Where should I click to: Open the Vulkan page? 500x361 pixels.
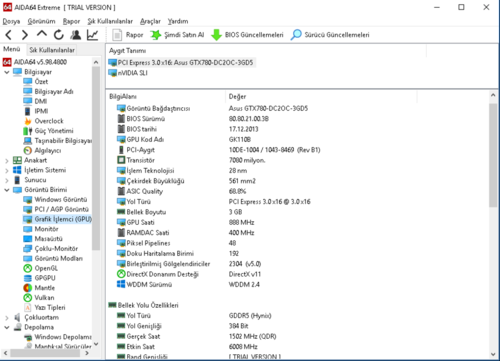(x=39, y=298)
